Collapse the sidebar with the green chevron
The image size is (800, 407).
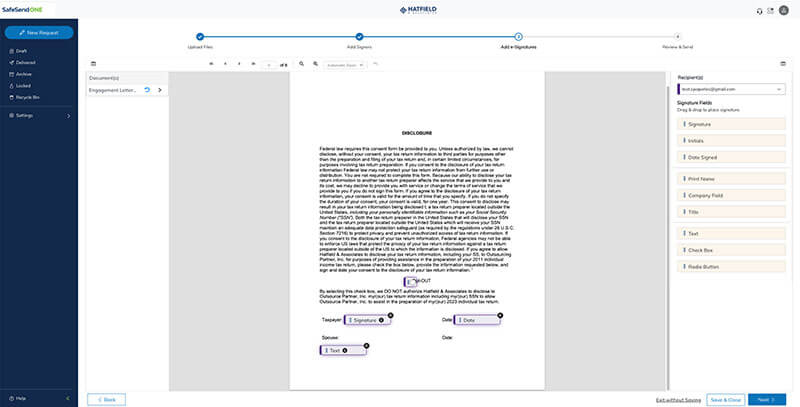68,398
